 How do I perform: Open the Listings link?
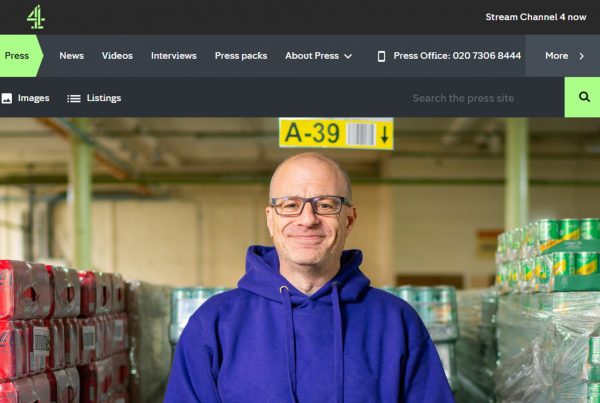tap(104, 98)
